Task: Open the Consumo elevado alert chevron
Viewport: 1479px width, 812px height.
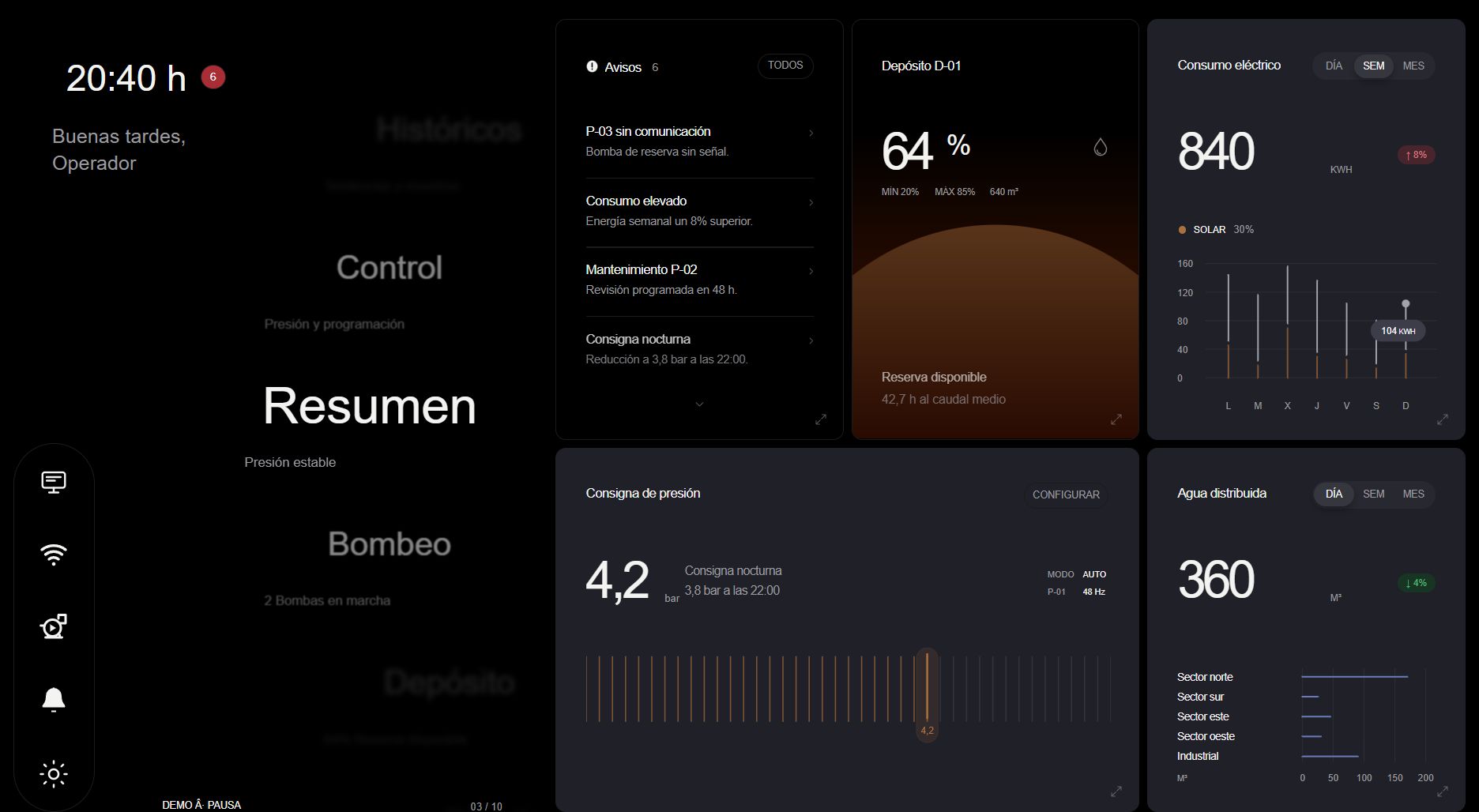Action: tap(811, 202)
